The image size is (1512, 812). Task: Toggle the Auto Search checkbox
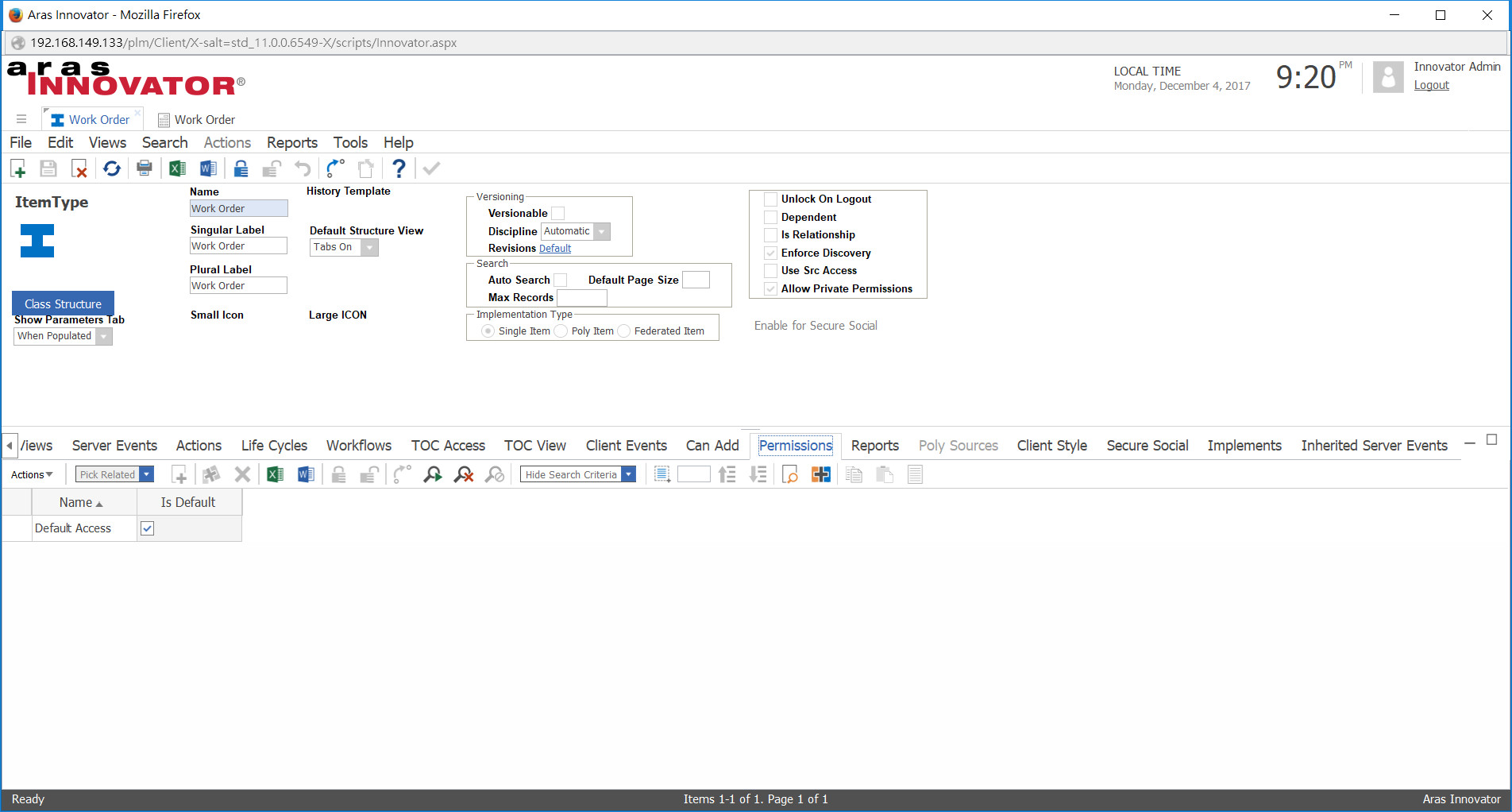561,280
